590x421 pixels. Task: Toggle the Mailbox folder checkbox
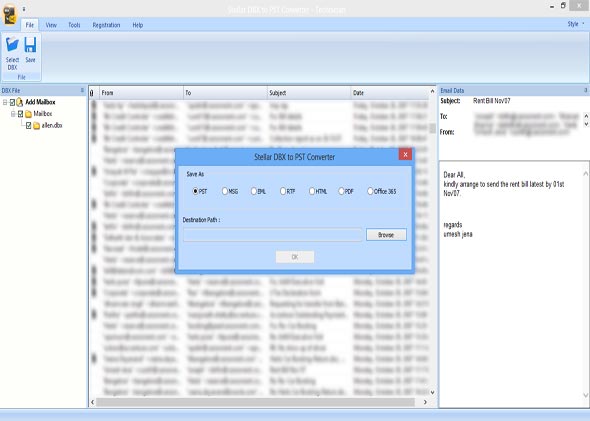click(x=20, y=113)
